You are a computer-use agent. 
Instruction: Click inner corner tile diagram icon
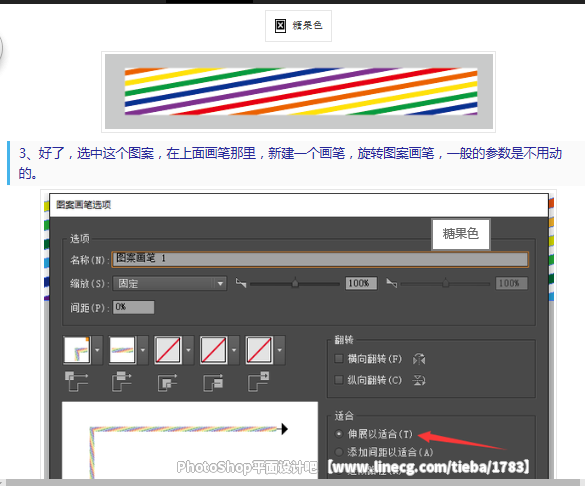point(167,383)
